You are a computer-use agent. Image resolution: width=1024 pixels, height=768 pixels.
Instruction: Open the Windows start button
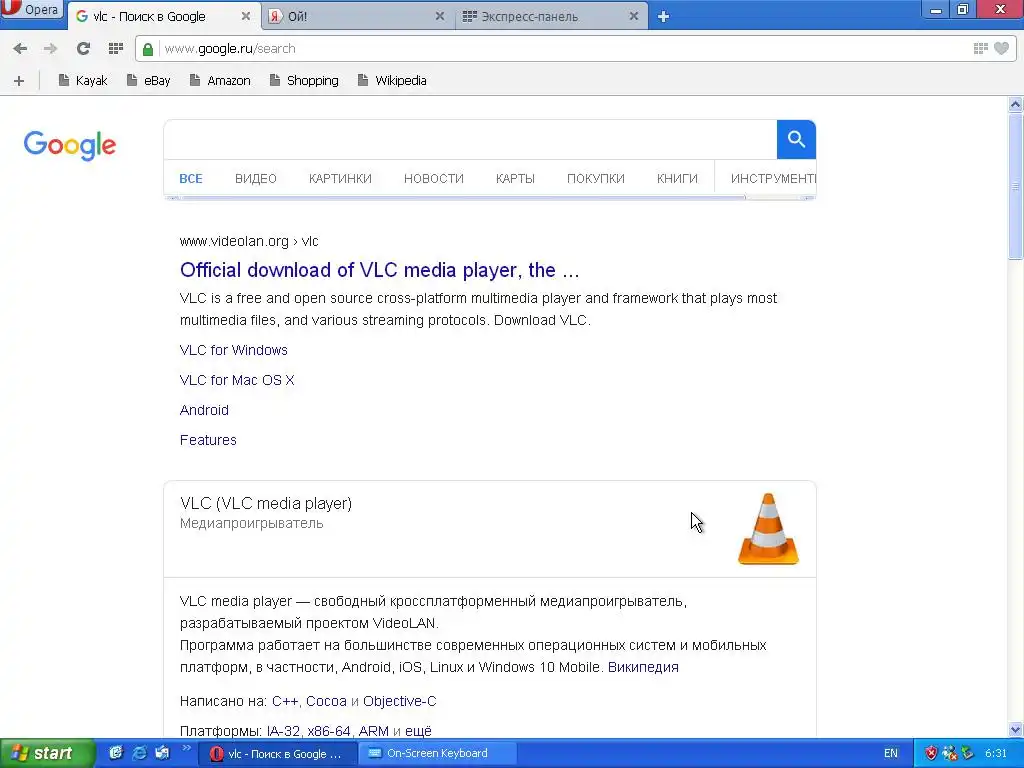[47, 753]
